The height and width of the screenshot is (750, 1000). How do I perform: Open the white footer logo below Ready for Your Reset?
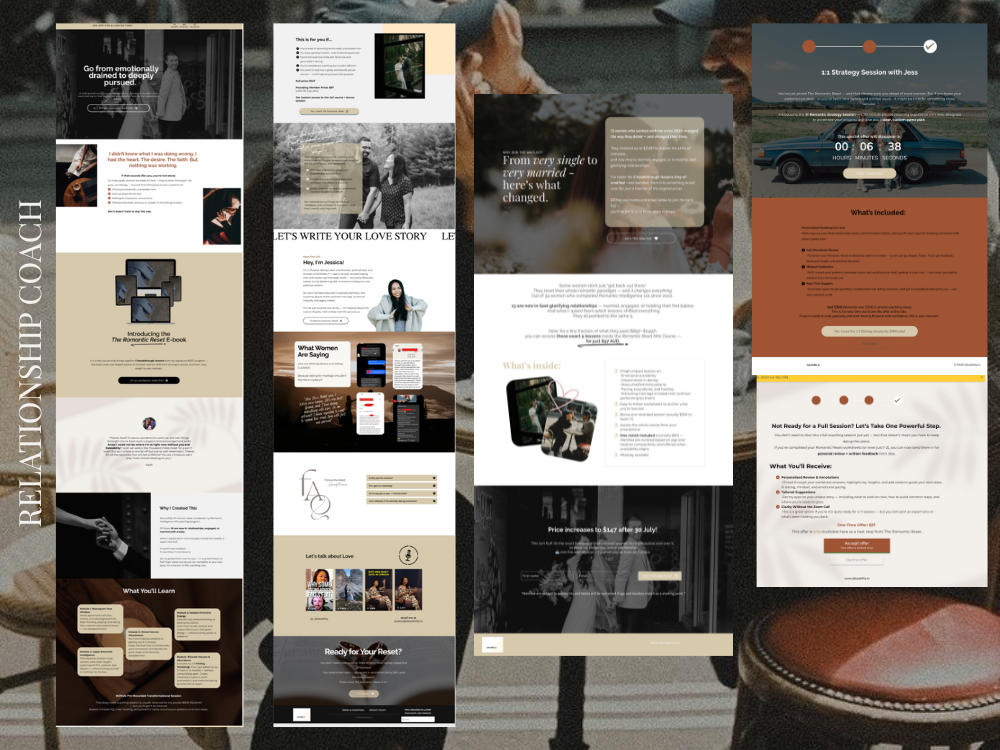point(302,714)
